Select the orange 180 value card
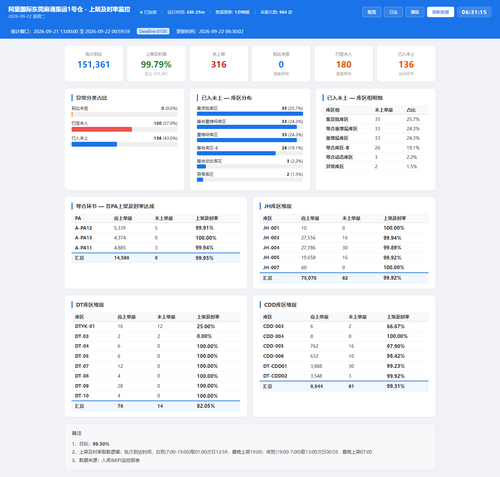This screenshot has width=500, height=477. point(344,64)
